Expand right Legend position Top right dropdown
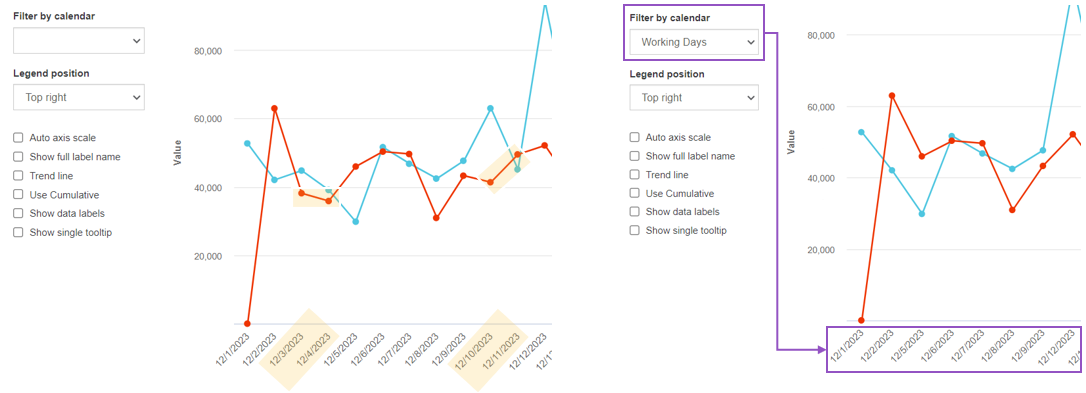The image size is (1086, 393). point(694,98)
